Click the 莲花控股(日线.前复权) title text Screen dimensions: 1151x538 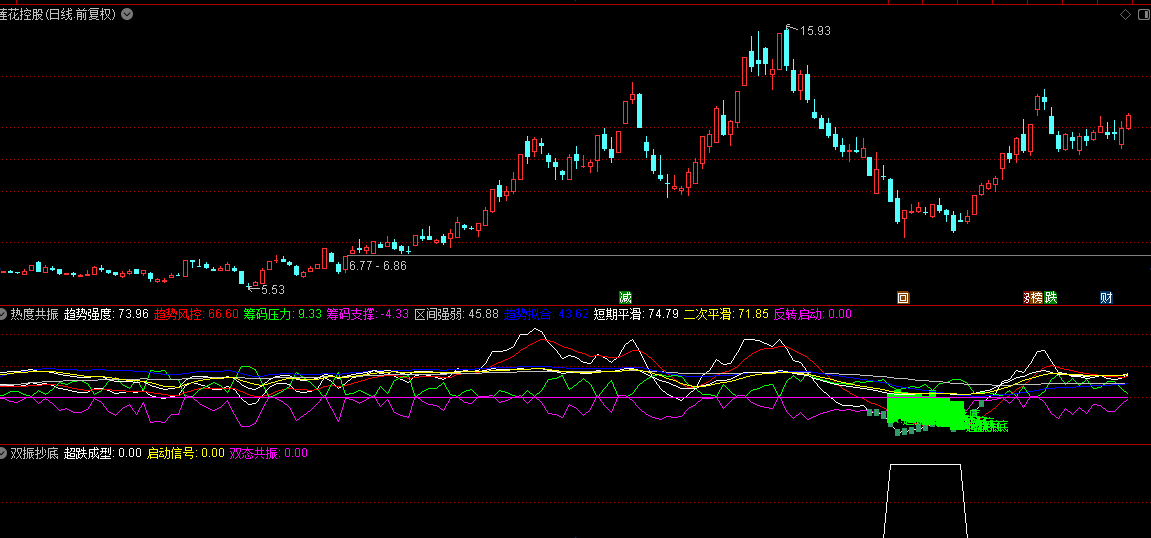58,14
